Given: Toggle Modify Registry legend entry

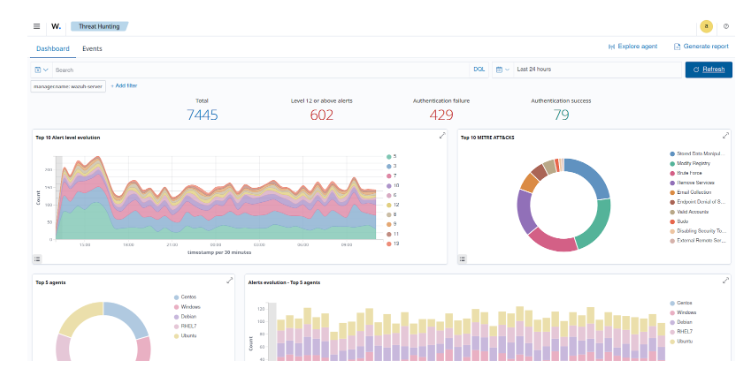Looking at the screenshot, I should [x=690, y=164].
